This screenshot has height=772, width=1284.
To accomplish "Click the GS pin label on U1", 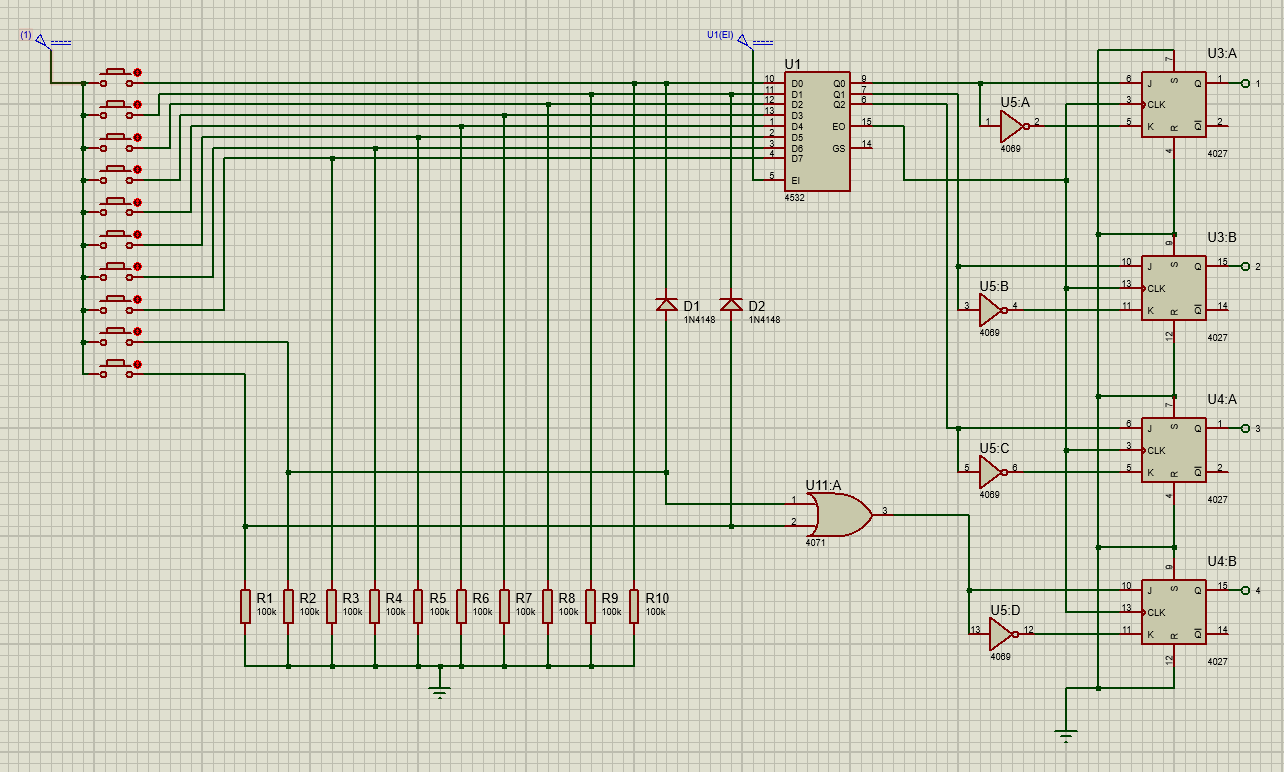I will tap(838, 148).
